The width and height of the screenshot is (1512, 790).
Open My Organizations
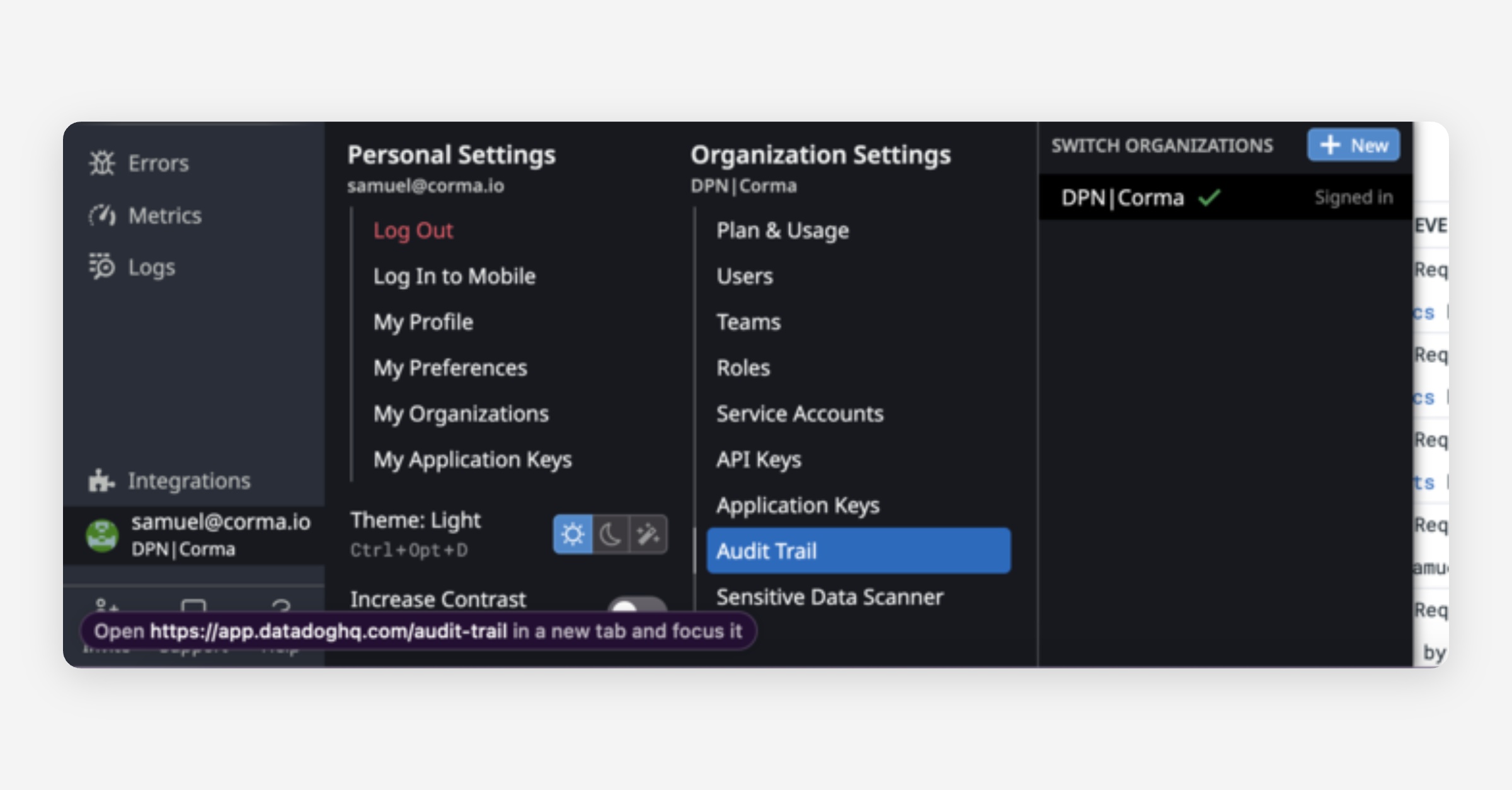[x=461, y=414]
